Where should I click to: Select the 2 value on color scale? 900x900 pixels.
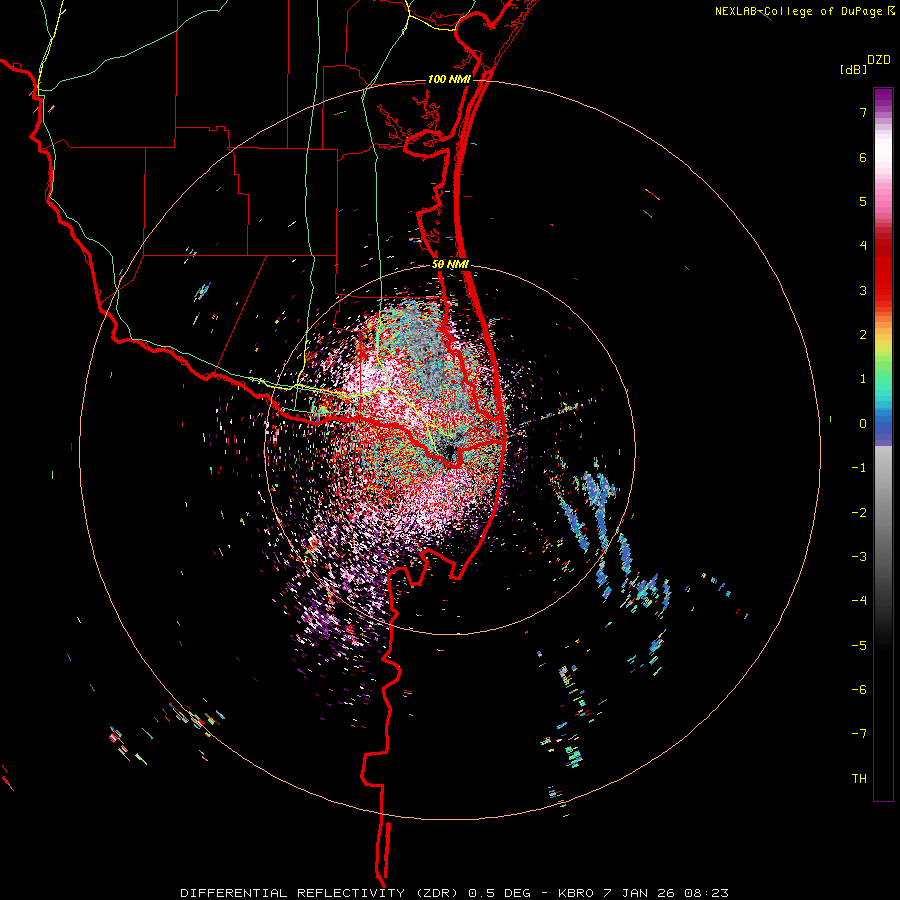coord(863,335)
